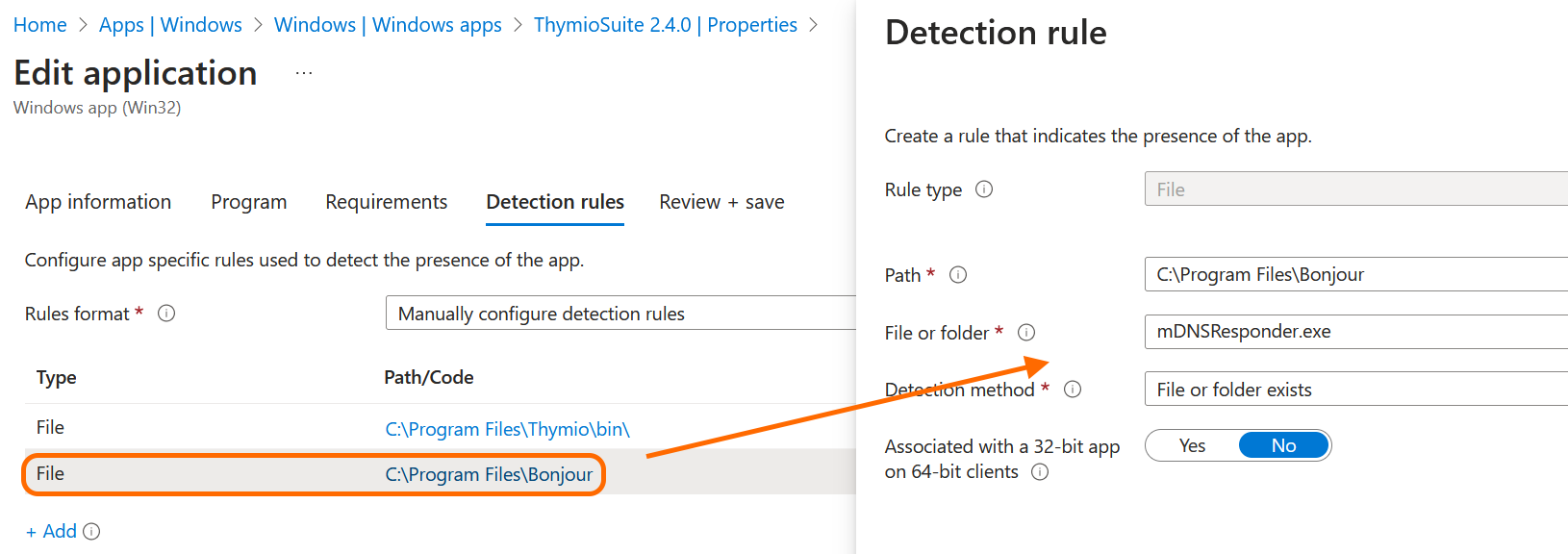Open the C:\Program Files\Thymio\bin\ rule link
Viewport: 1568px width, 554px height.
pos(507,429)
